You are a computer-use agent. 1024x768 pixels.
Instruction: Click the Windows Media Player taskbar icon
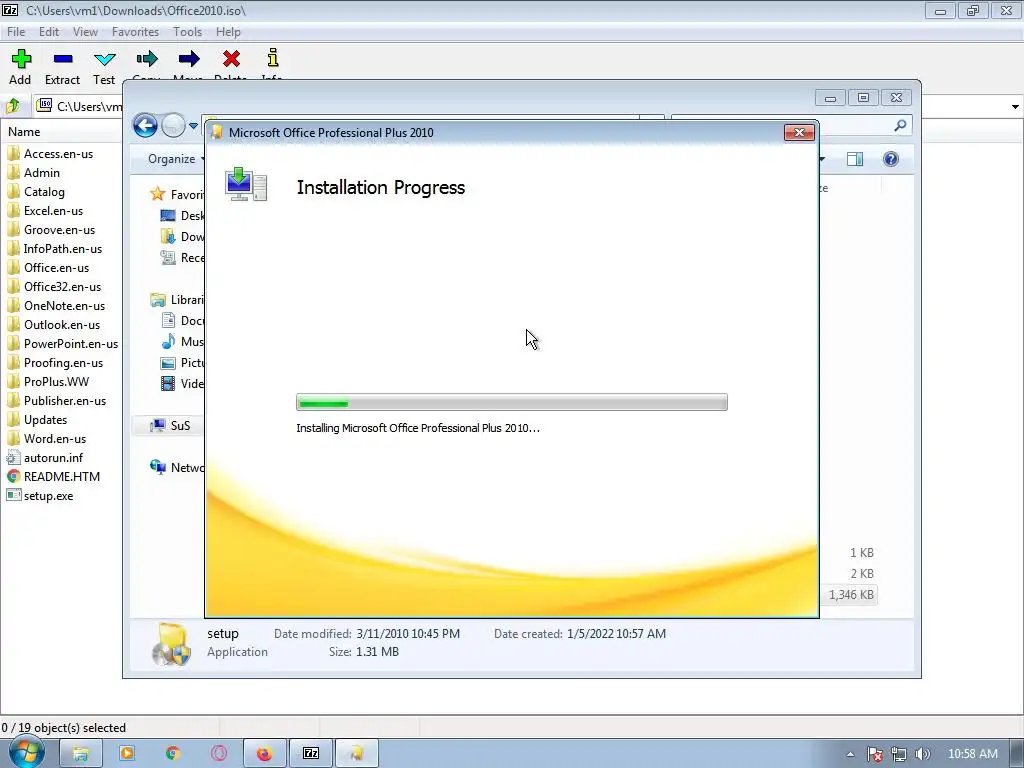point(127,754)
